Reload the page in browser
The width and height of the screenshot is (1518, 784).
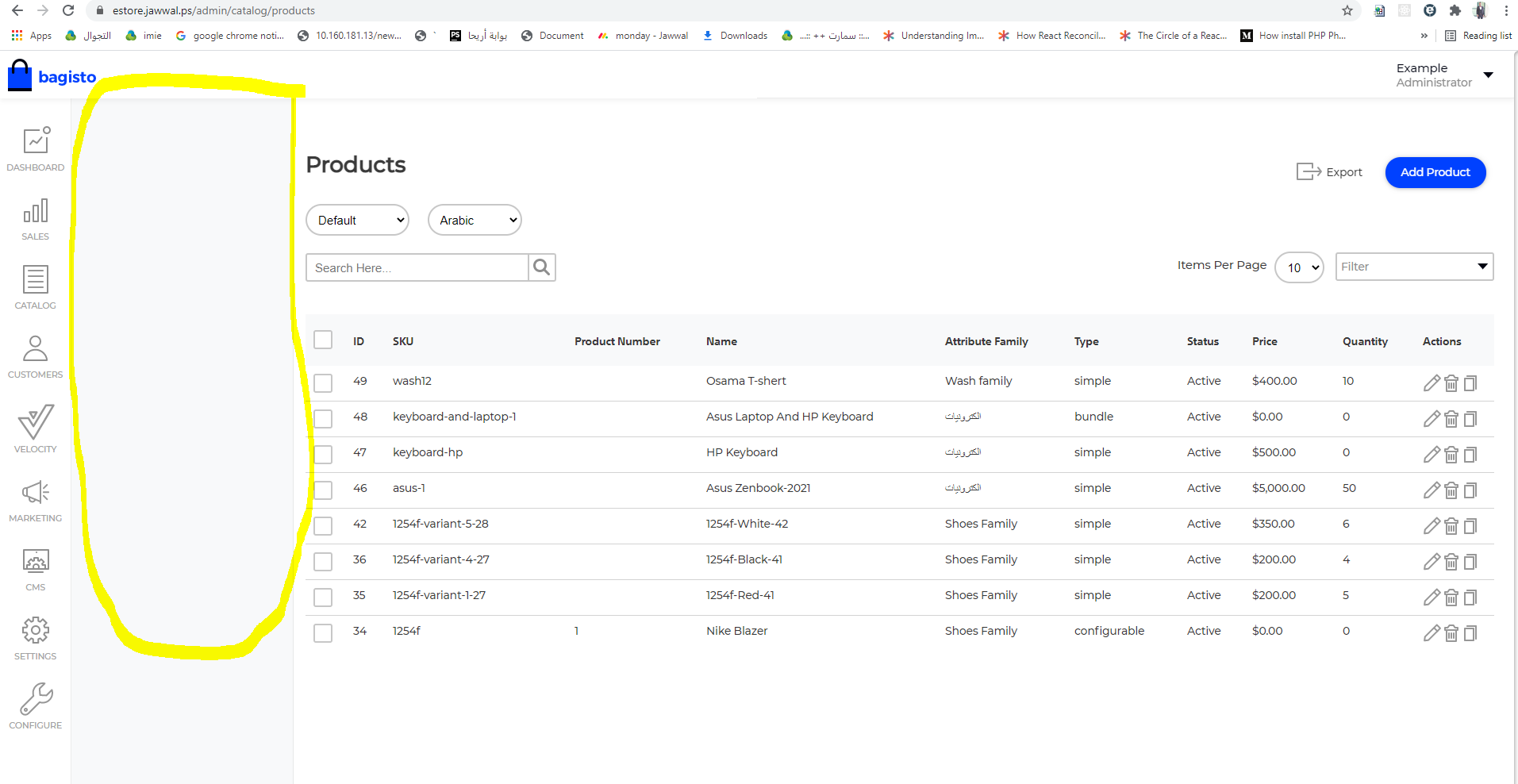pos(68,10)
